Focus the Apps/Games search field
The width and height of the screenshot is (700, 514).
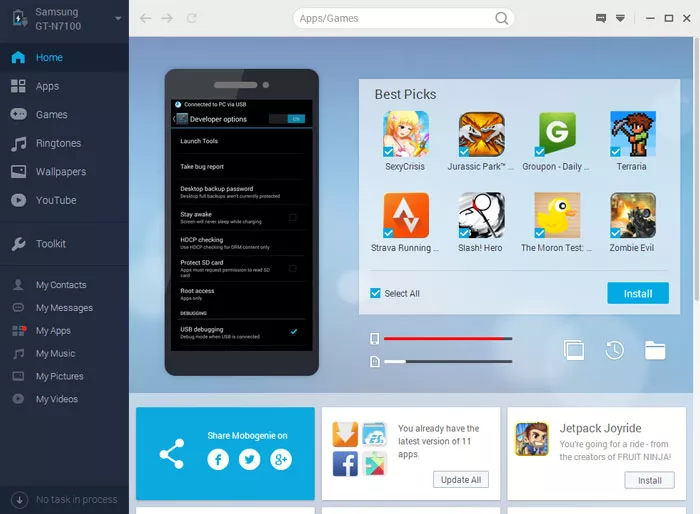pyautogui.click(x=404, y=18)
